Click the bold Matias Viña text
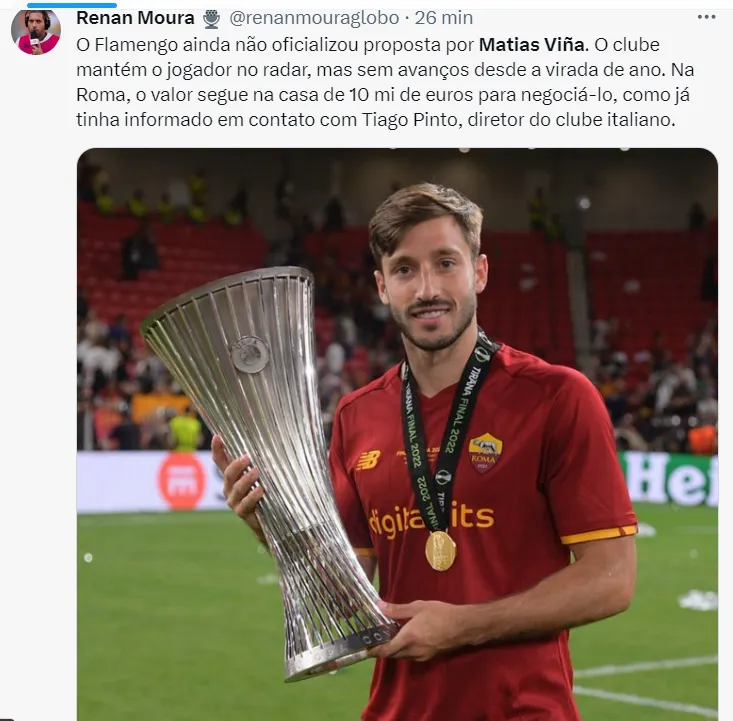 532,45
